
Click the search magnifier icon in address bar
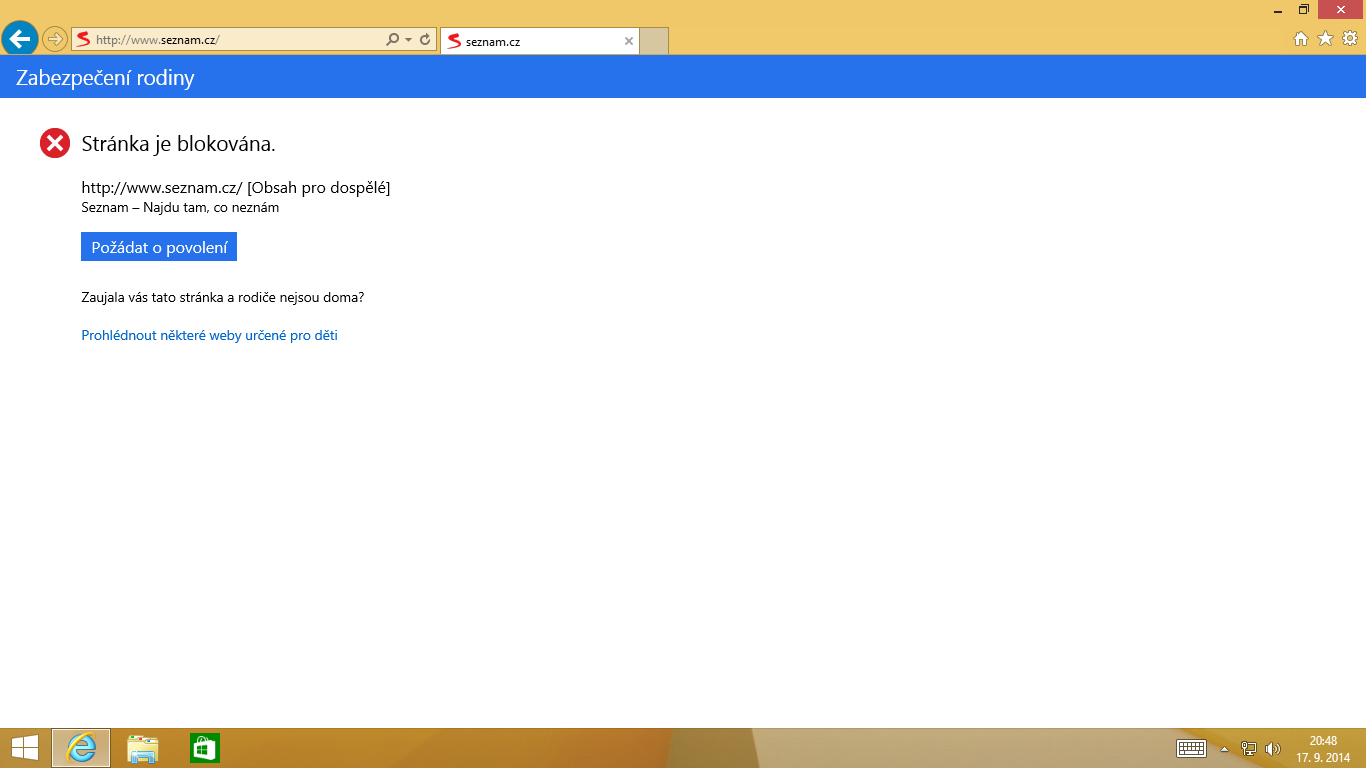(x=392, y=39)
